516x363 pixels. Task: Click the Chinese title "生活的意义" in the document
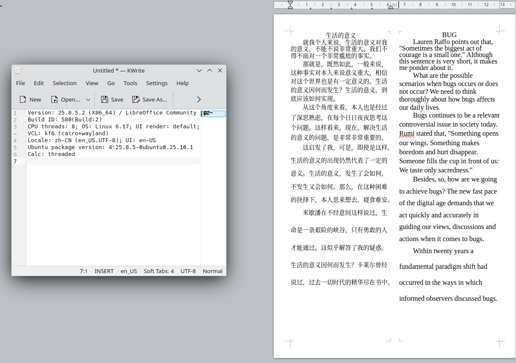340,35
